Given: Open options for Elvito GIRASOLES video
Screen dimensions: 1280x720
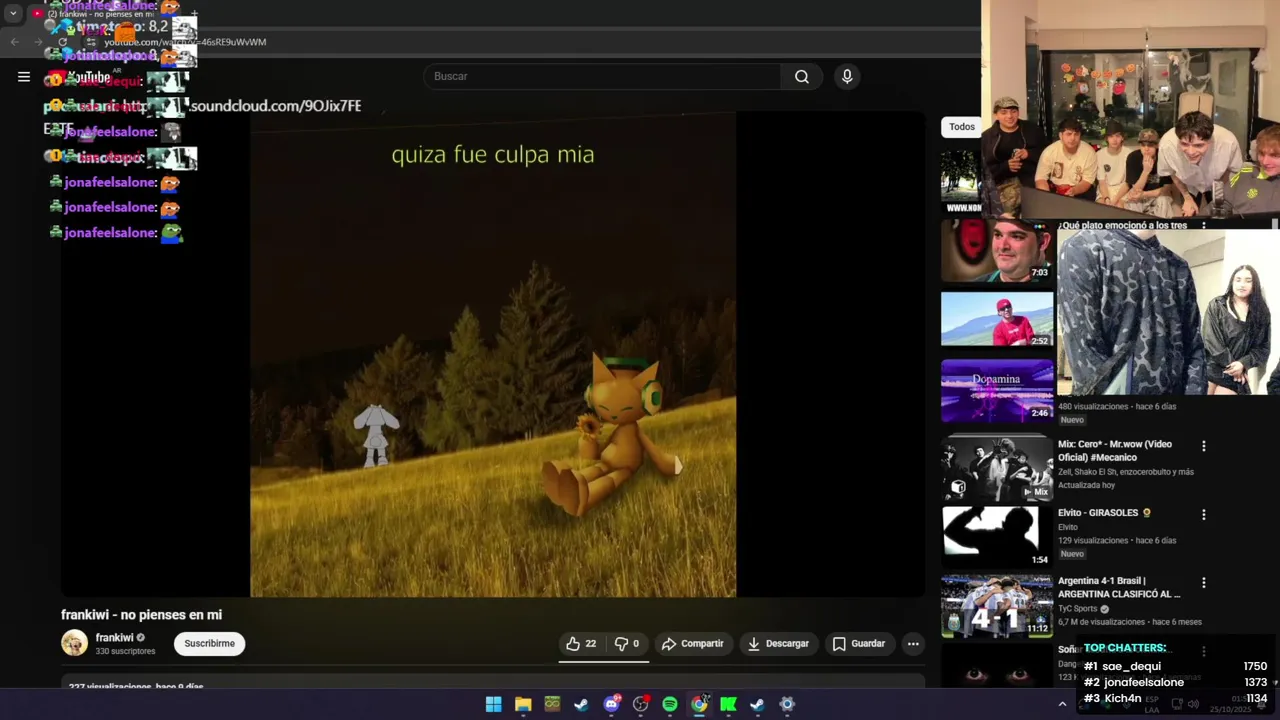Looking at the screenshot, I should [1203, 514].
